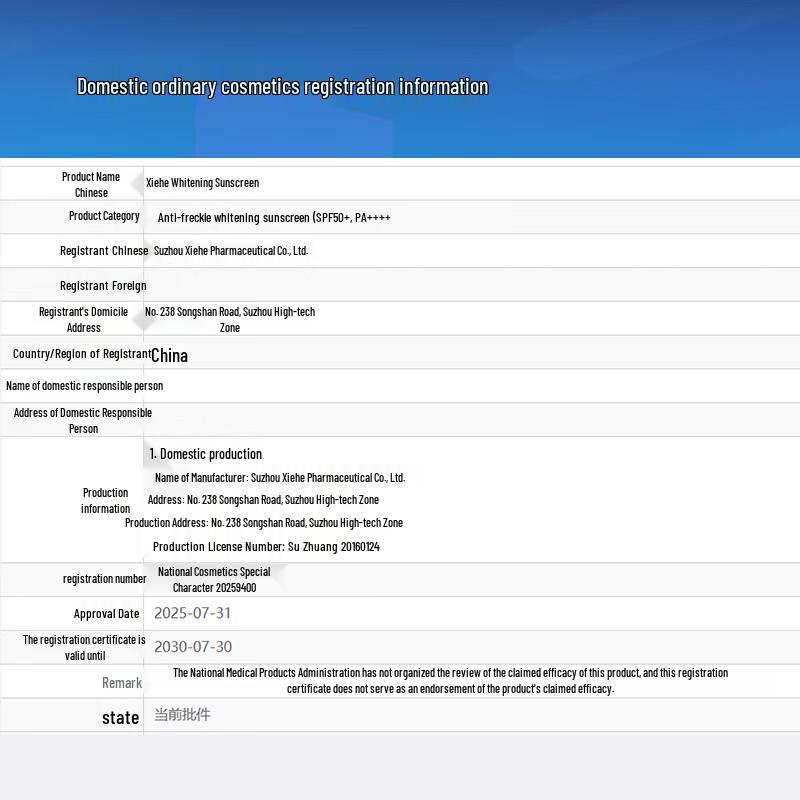Select the 'Product Category' label

104,216
